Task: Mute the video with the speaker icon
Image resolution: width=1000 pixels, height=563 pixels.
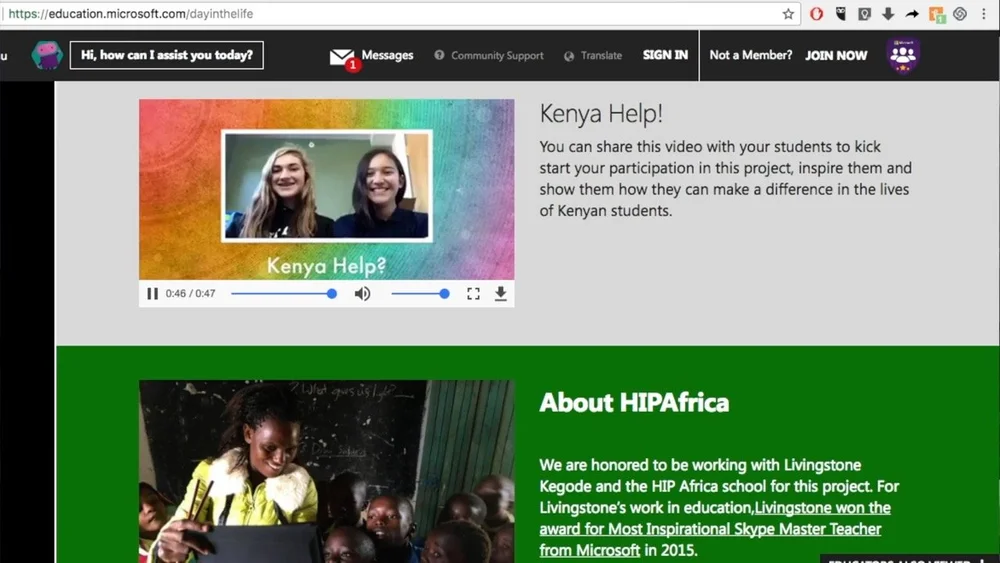Action: 362,293
